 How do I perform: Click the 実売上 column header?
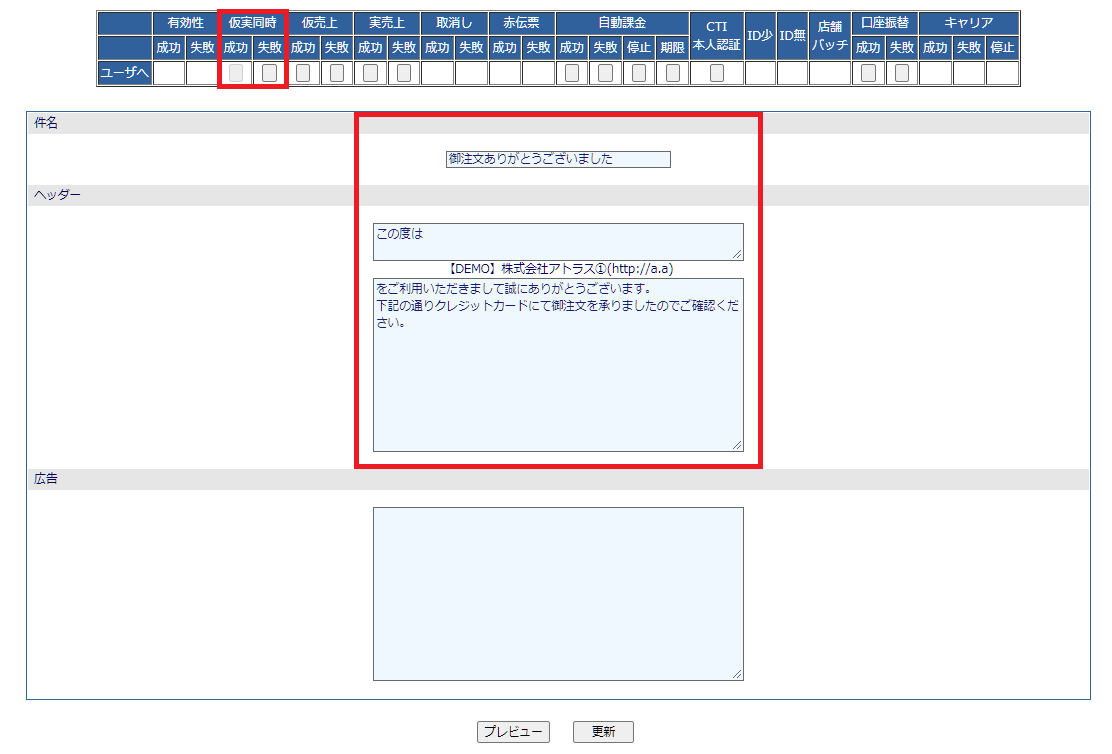click(x=387, y=23)
